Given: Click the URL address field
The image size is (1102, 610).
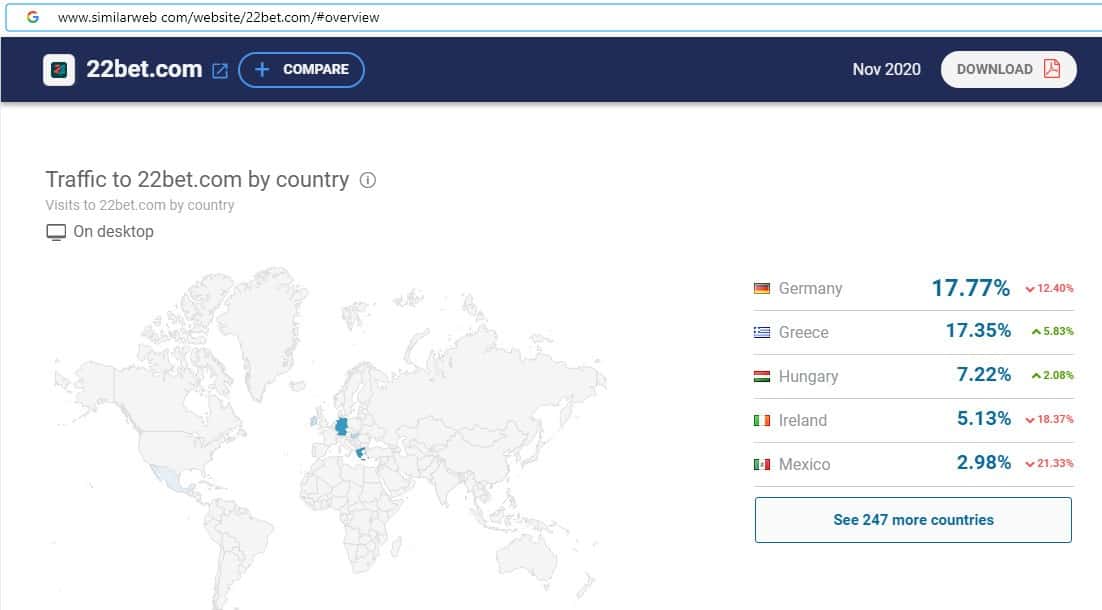Looking at the screenshot, I should pos(555,18).
